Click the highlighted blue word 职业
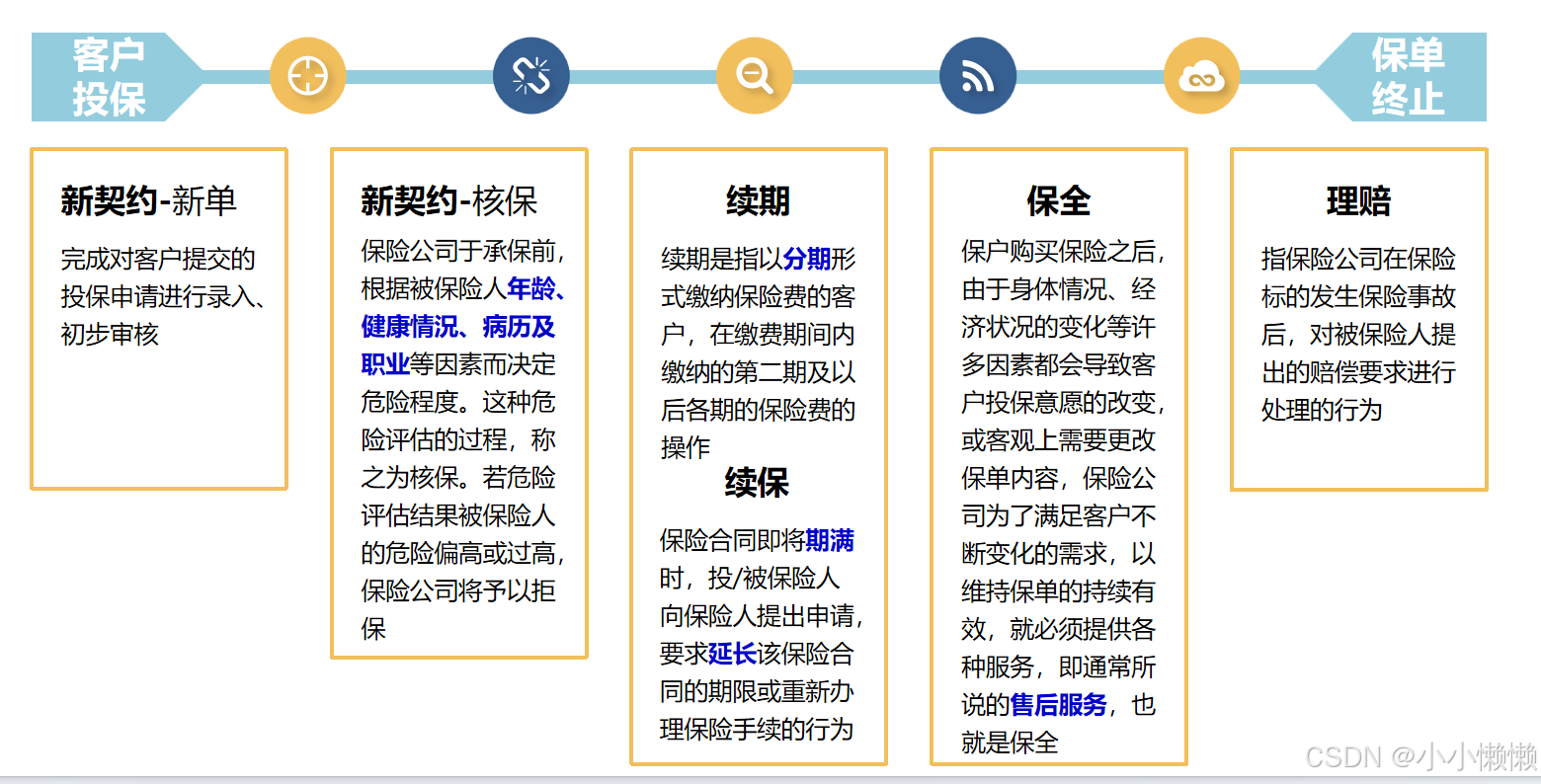 (385, 364)
